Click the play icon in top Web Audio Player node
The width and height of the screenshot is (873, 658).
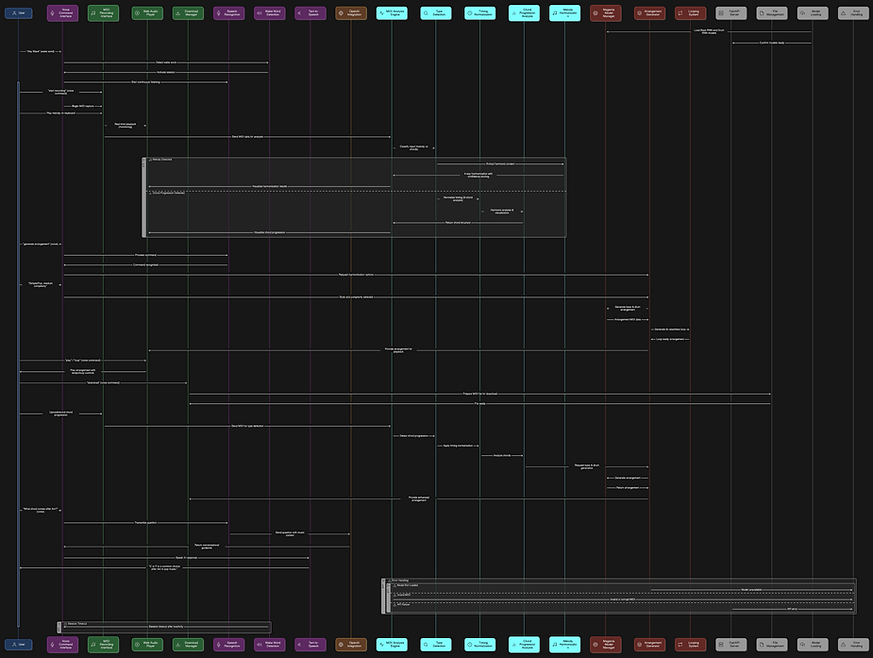pyautogui.click(x=137, y=13)
